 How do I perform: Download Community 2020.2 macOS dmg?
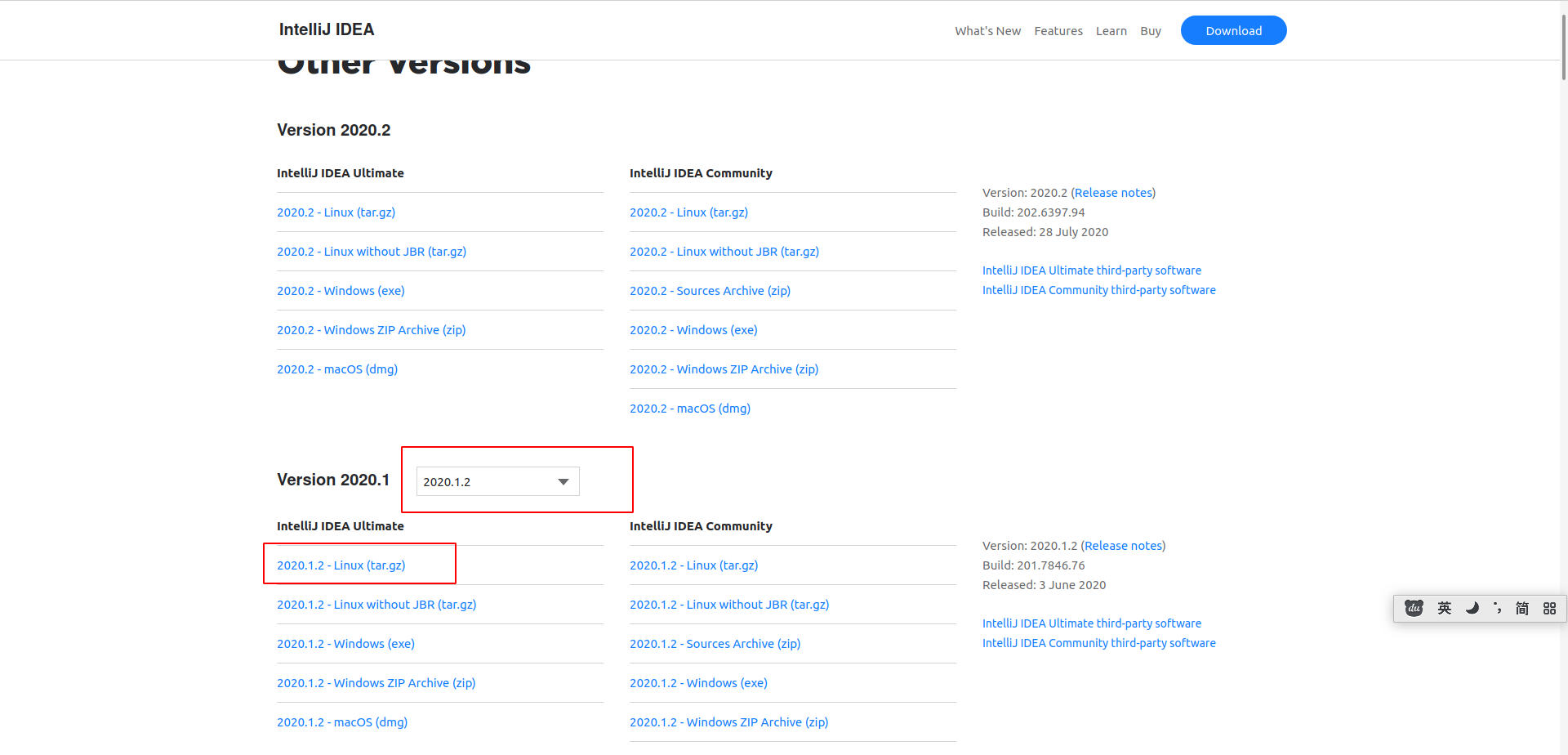pos(690,409)
